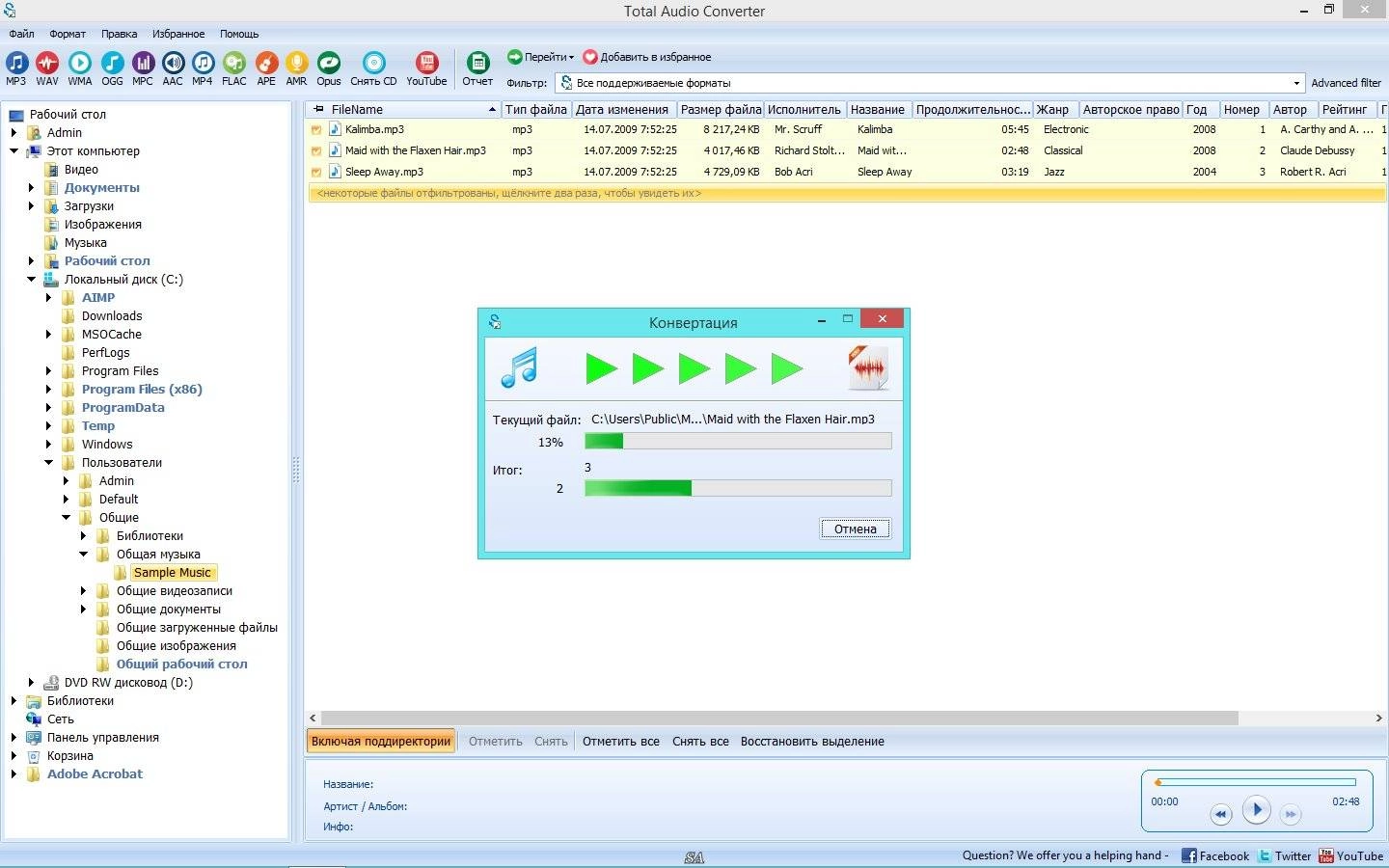The width and height of the screenshot is (1389, 868).
Task: Click the total Итог progress bar
Action: pyautogui.click(x=738, y=488)
